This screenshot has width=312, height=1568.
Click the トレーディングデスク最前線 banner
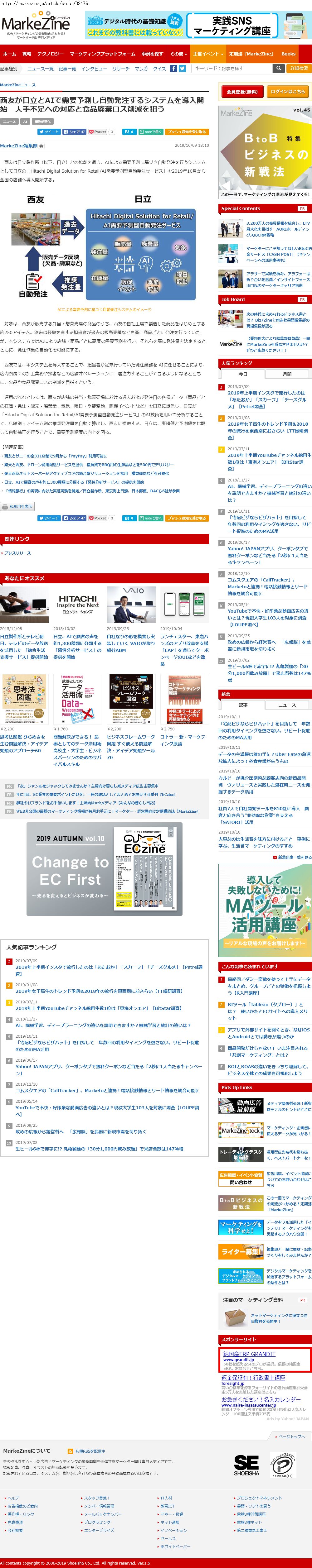click(x=241, y=1155)
